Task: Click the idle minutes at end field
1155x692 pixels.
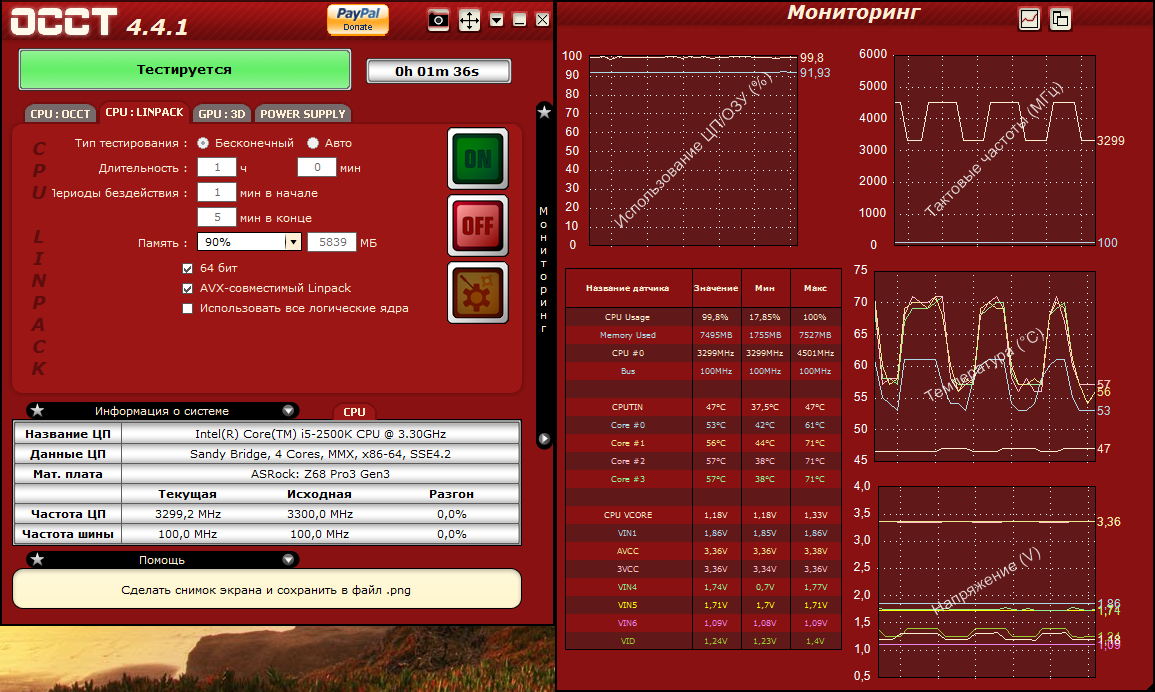Action: point(217,217)
